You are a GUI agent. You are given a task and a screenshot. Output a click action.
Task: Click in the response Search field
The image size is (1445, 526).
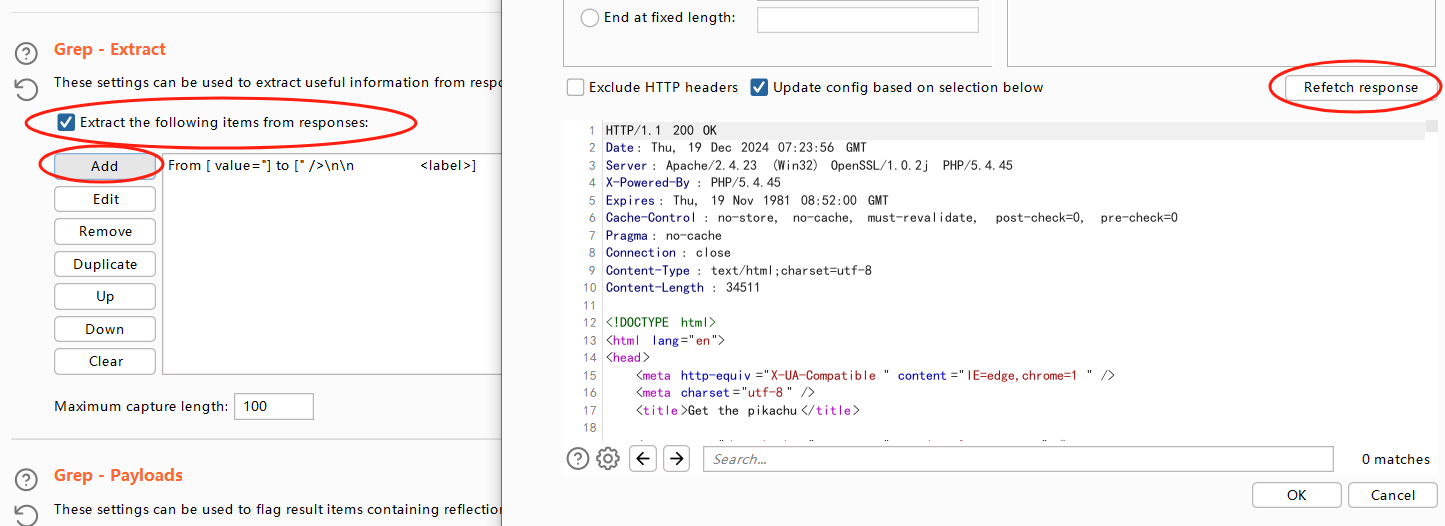pyautogui.click(x=1018, y=459)
